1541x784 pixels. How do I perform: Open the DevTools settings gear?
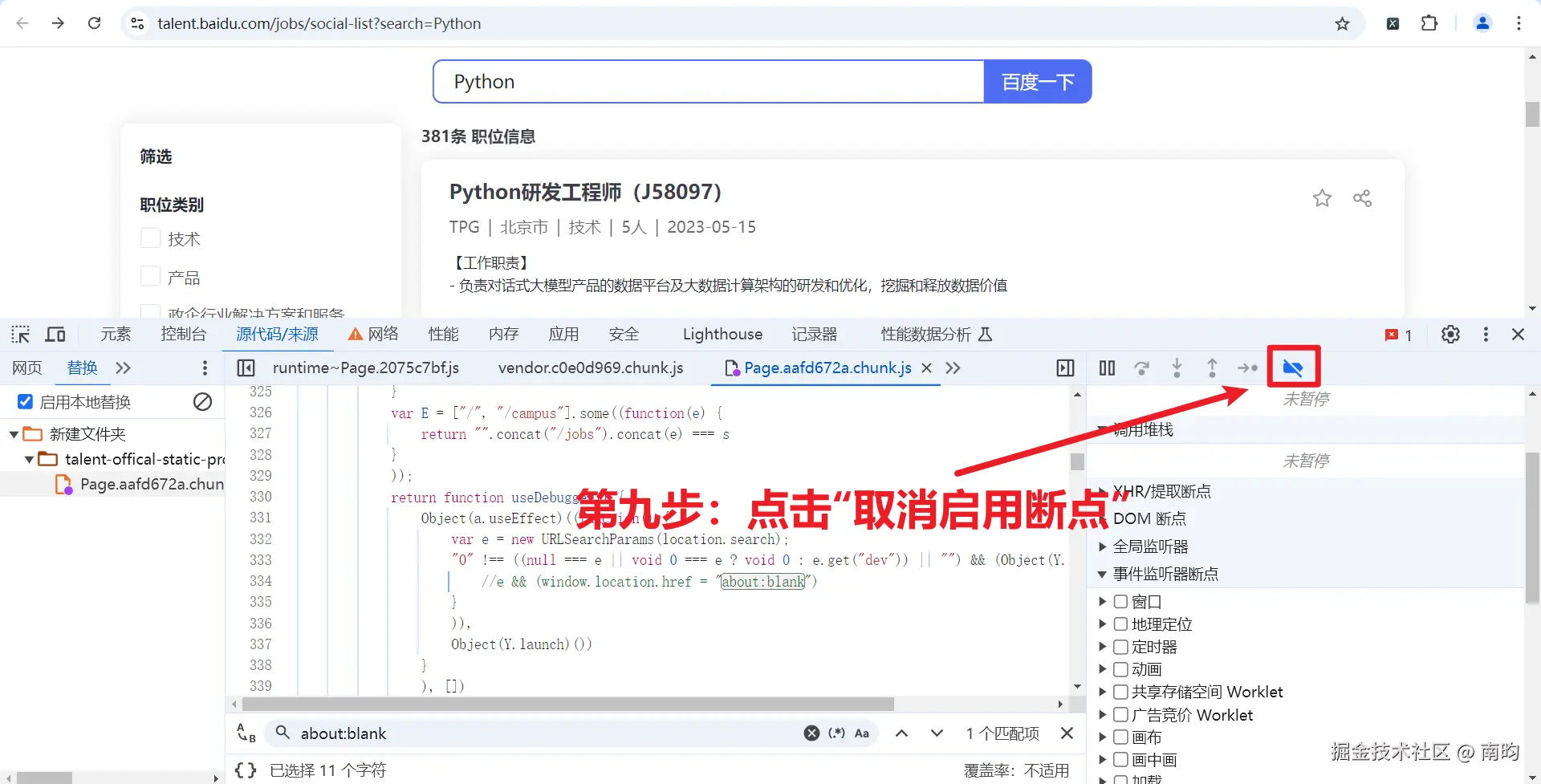(x=1450, y=335)
